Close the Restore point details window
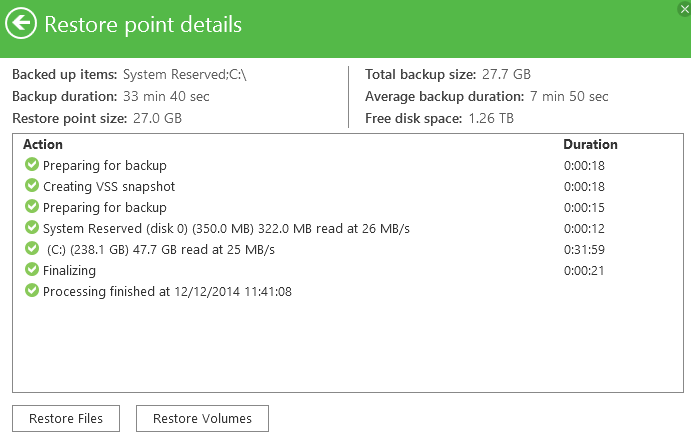Image resolution: width=691 pixels, height=448 pixels. (684, 9)
